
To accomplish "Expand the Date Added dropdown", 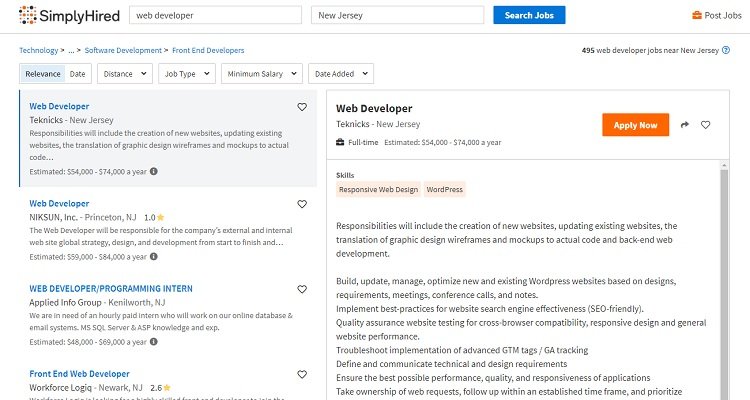I will coord(341,74).
